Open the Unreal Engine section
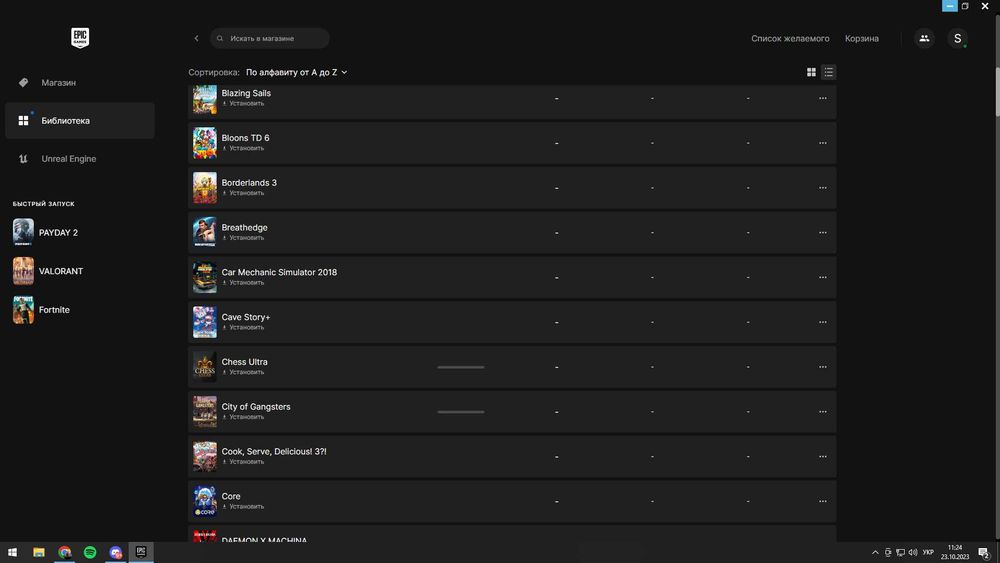The height and width of the screenshot is (563, 1000). click(68, 159)
